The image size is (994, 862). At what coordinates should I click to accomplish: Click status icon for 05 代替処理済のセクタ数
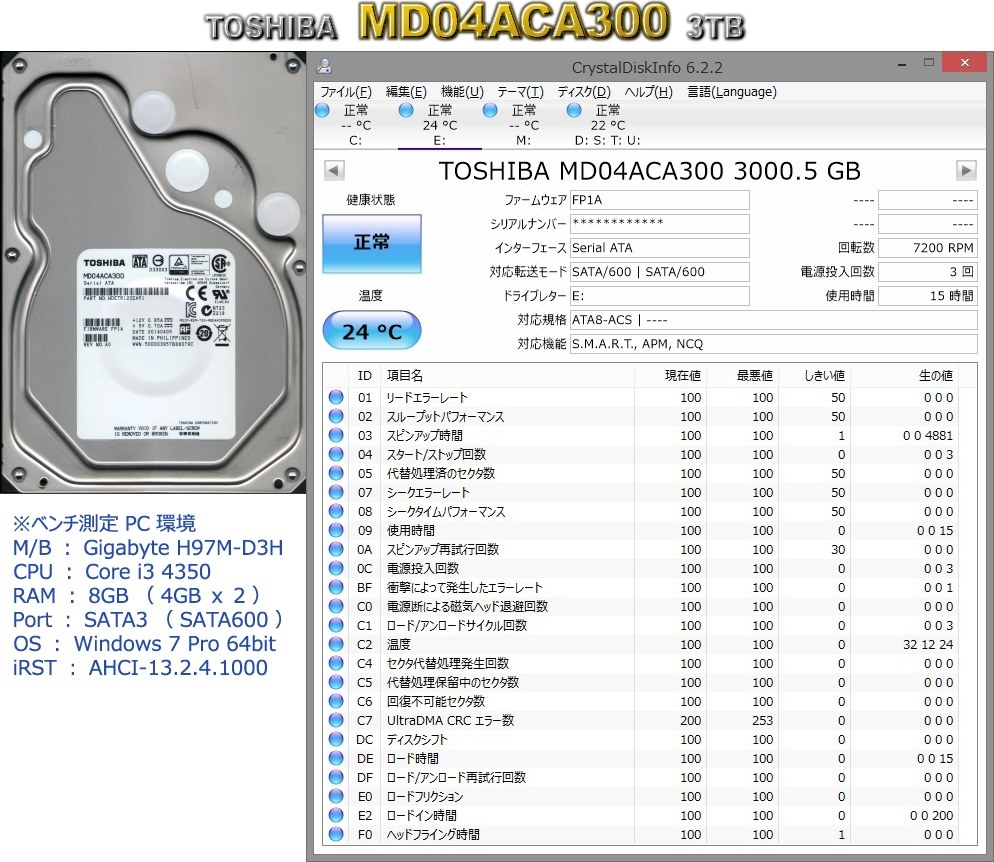[x=336, y=473]
